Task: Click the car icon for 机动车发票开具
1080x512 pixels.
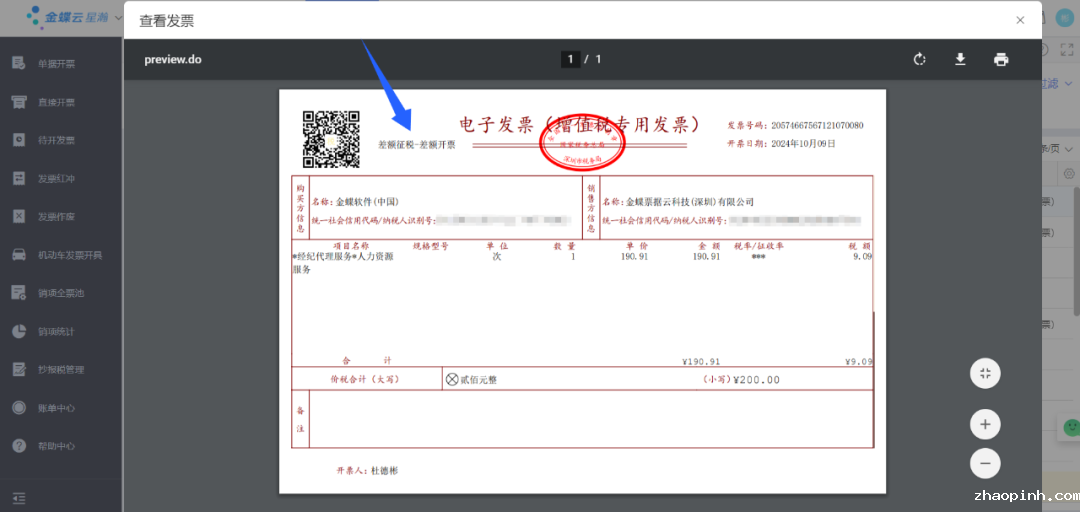Action: coord(19,254)
